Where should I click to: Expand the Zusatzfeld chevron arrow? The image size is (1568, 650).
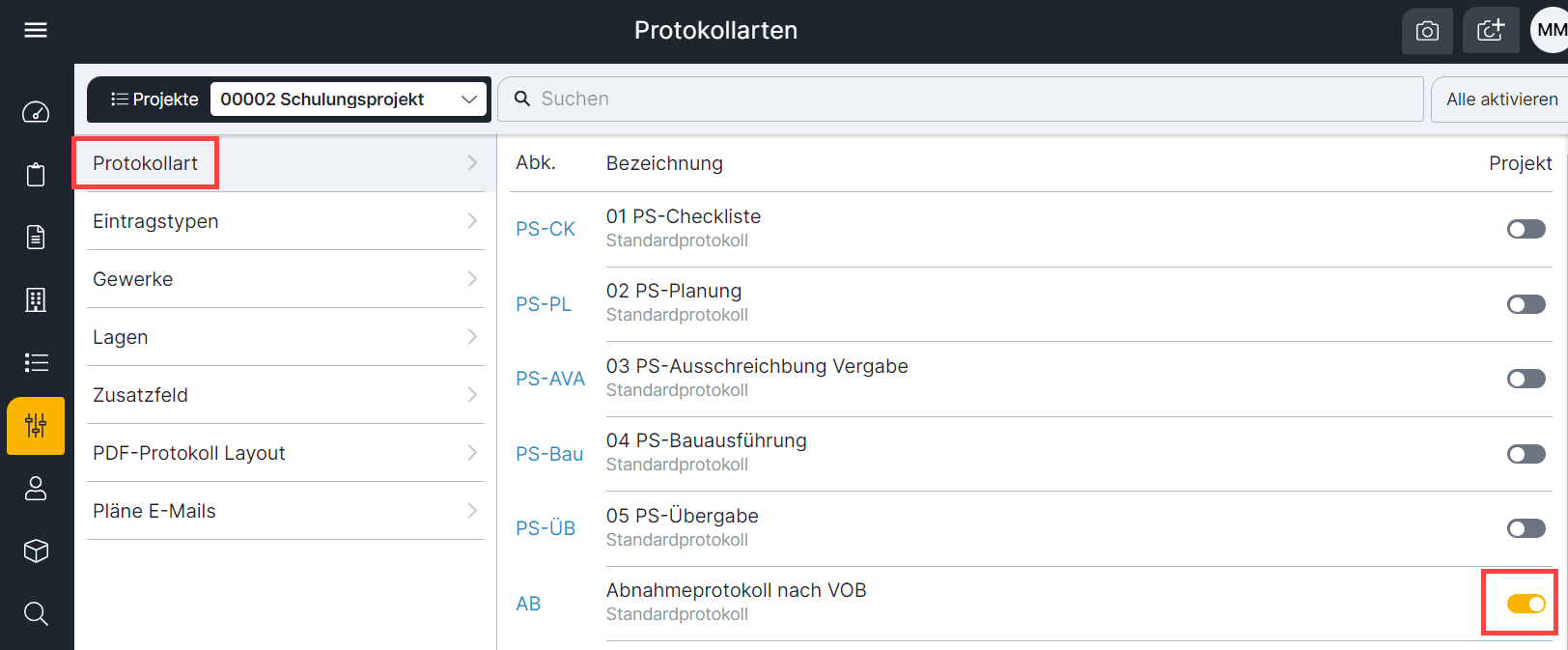472,395
